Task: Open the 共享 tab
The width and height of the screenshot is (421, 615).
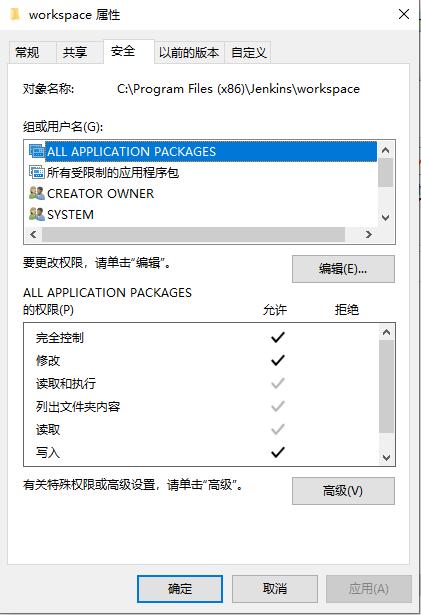Action: 75,52
